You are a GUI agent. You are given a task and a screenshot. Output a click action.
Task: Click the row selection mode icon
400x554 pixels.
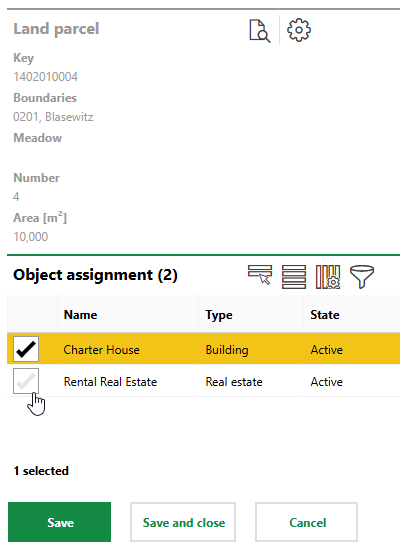pyautogui.click(x=260, y=275)
